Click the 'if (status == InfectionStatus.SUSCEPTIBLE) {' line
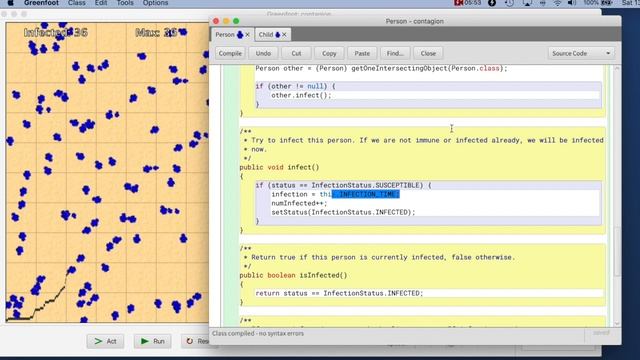640x360 pixels. tap(343, 185)
